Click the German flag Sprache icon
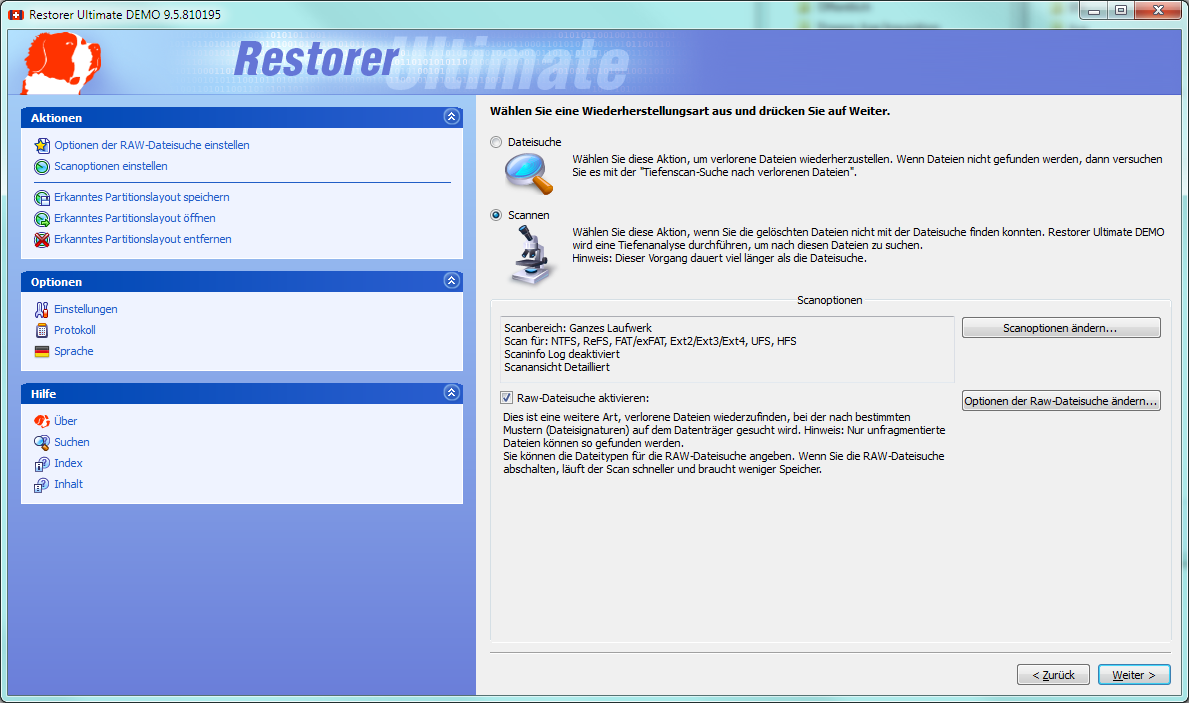Image resolution: width=1189 pixels, height=703 pixels. point(42,352)
